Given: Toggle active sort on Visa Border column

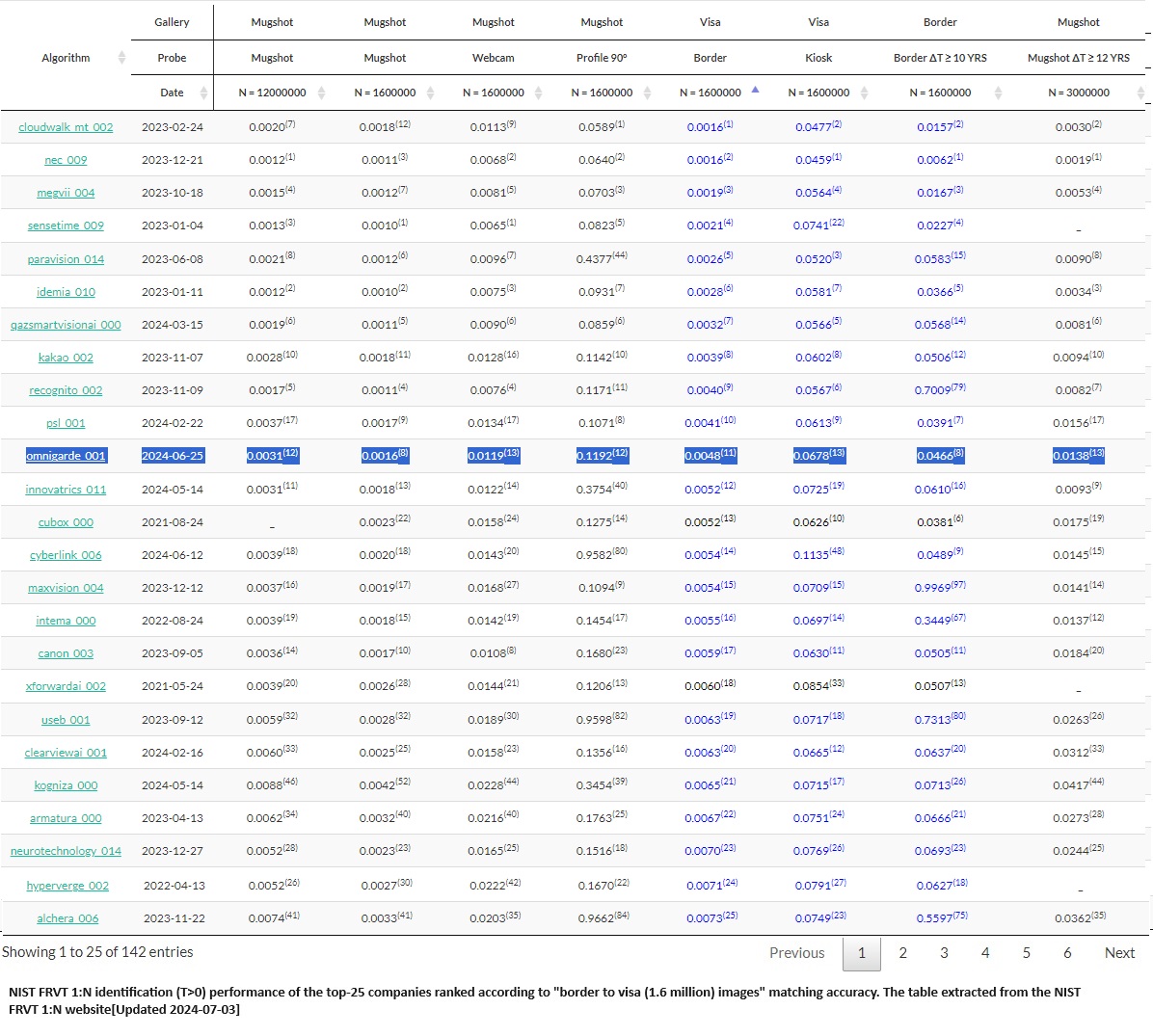Looking at the screenshot, I should pos(755,91).
